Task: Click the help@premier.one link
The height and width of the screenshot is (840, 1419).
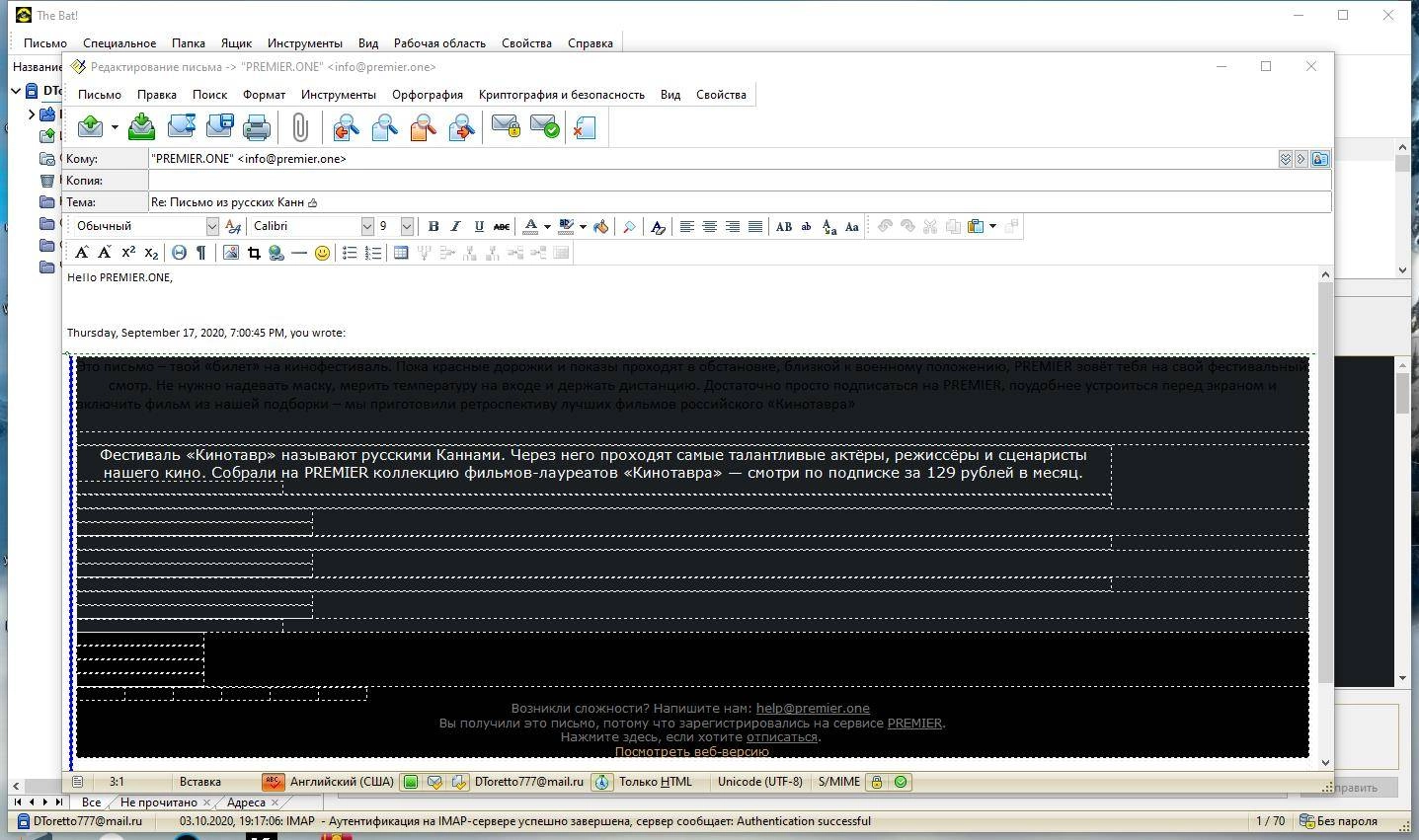Action: [813, 708]
